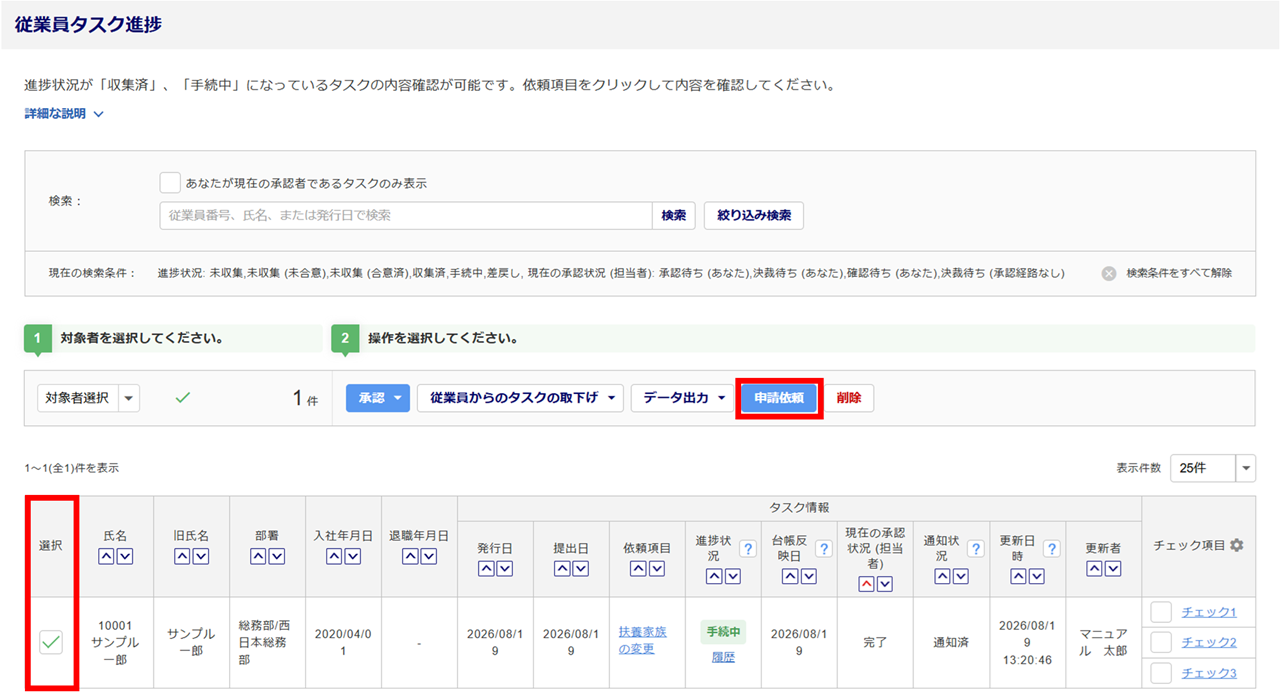Screen dimensions: 1280x697
Task: Click help icon beside 更新日時 column
Action: (x=1052, y=548)
